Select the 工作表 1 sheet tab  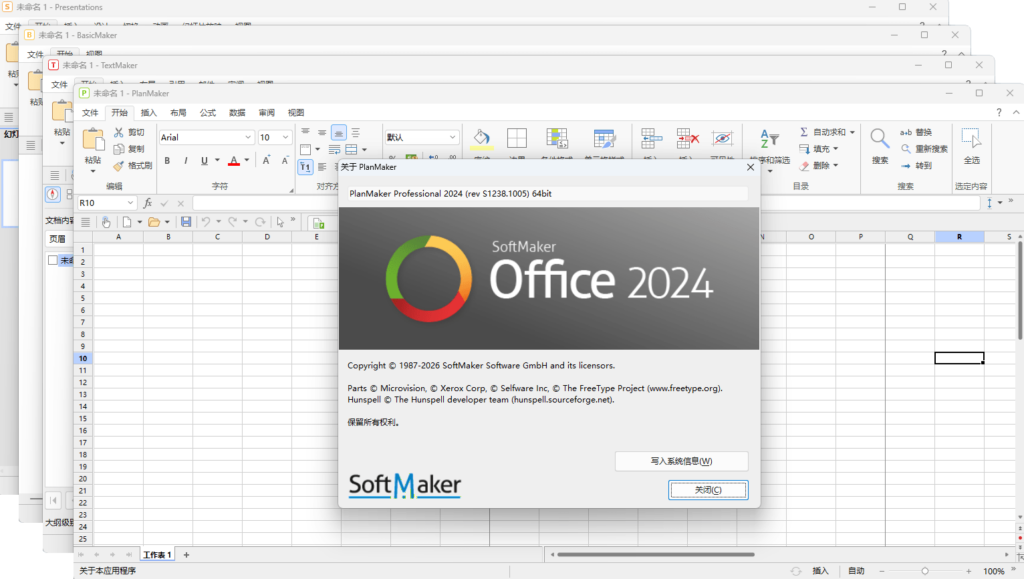(x=157, y=555)
